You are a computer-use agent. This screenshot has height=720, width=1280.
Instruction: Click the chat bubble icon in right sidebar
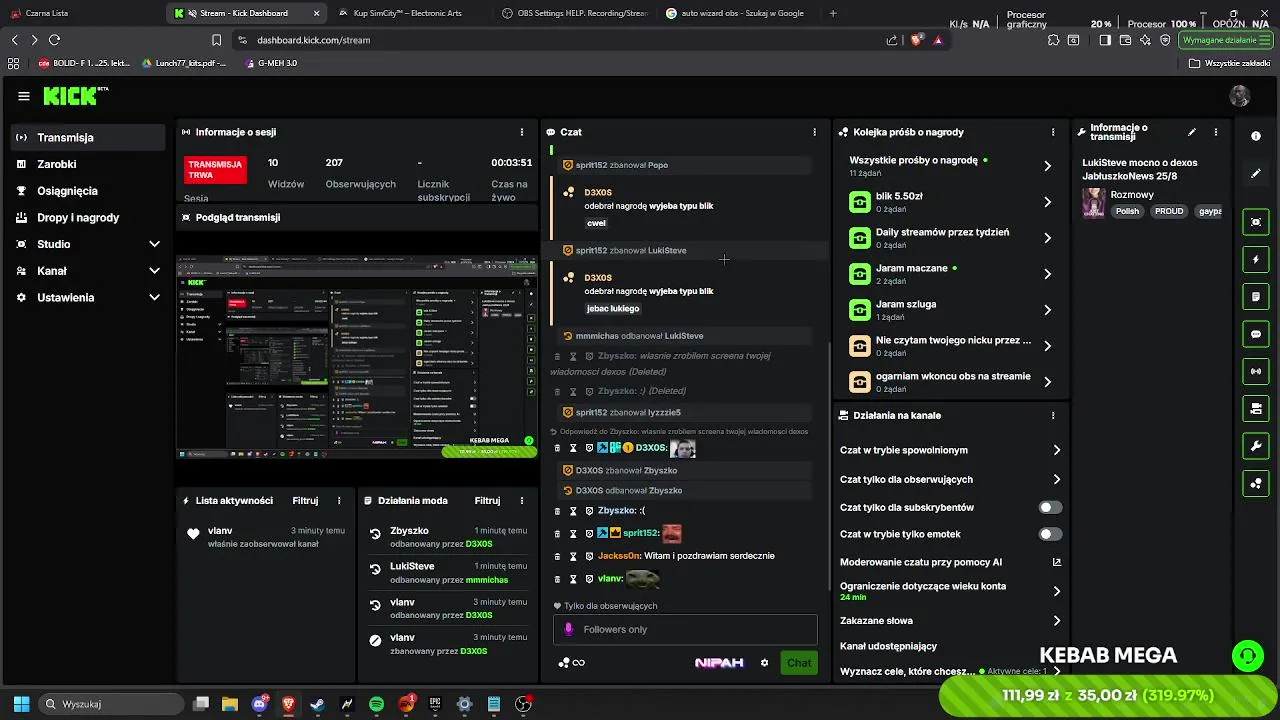tap(1256, 334)
